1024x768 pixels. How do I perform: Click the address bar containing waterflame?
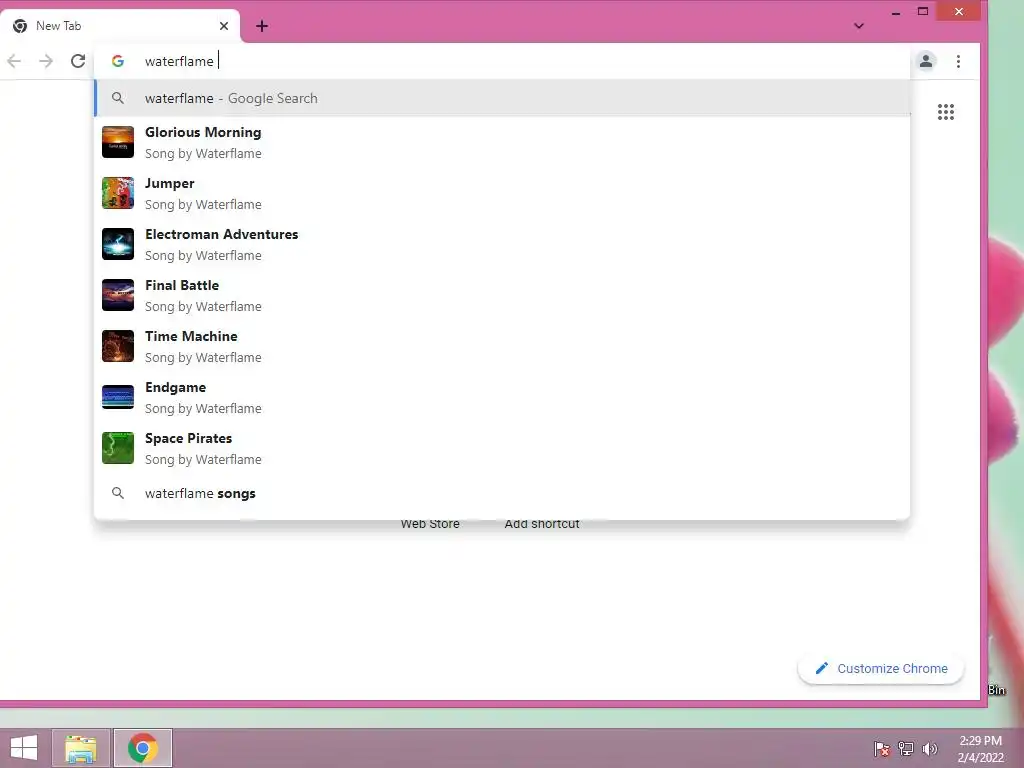(502, 61)
